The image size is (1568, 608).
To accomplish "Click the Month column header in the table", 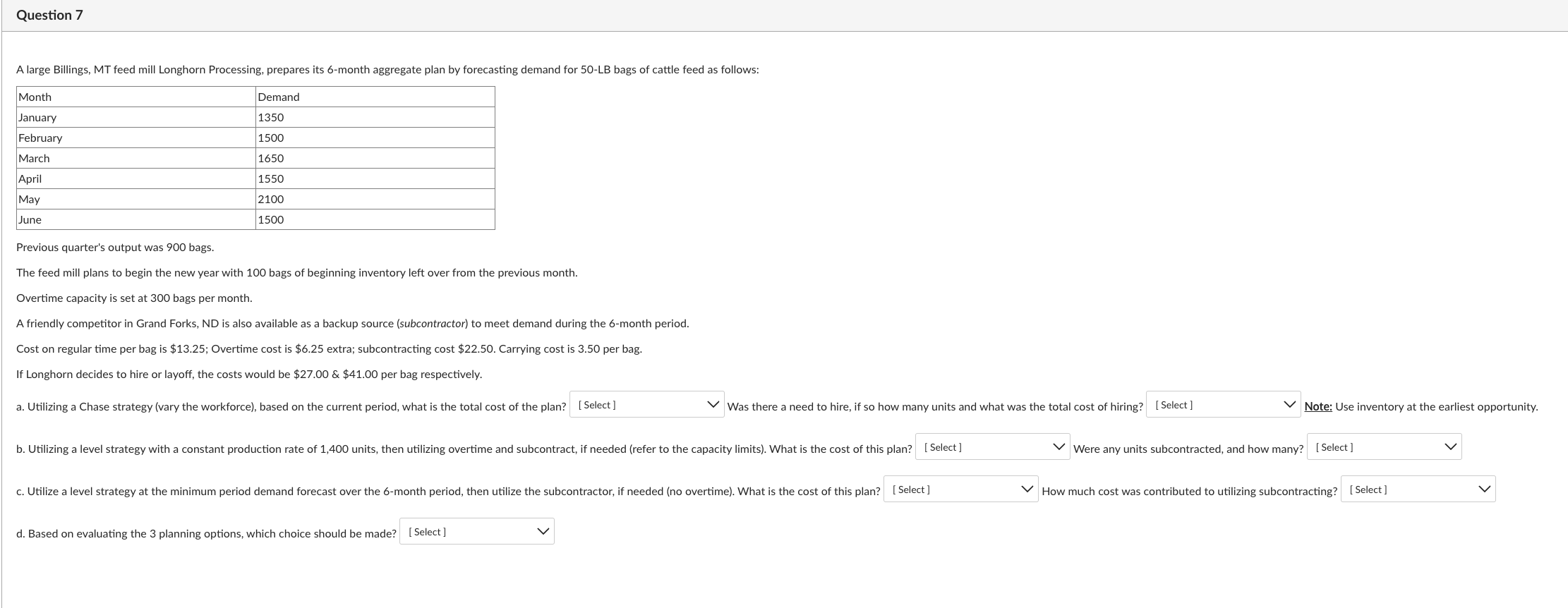I will 34,97.
